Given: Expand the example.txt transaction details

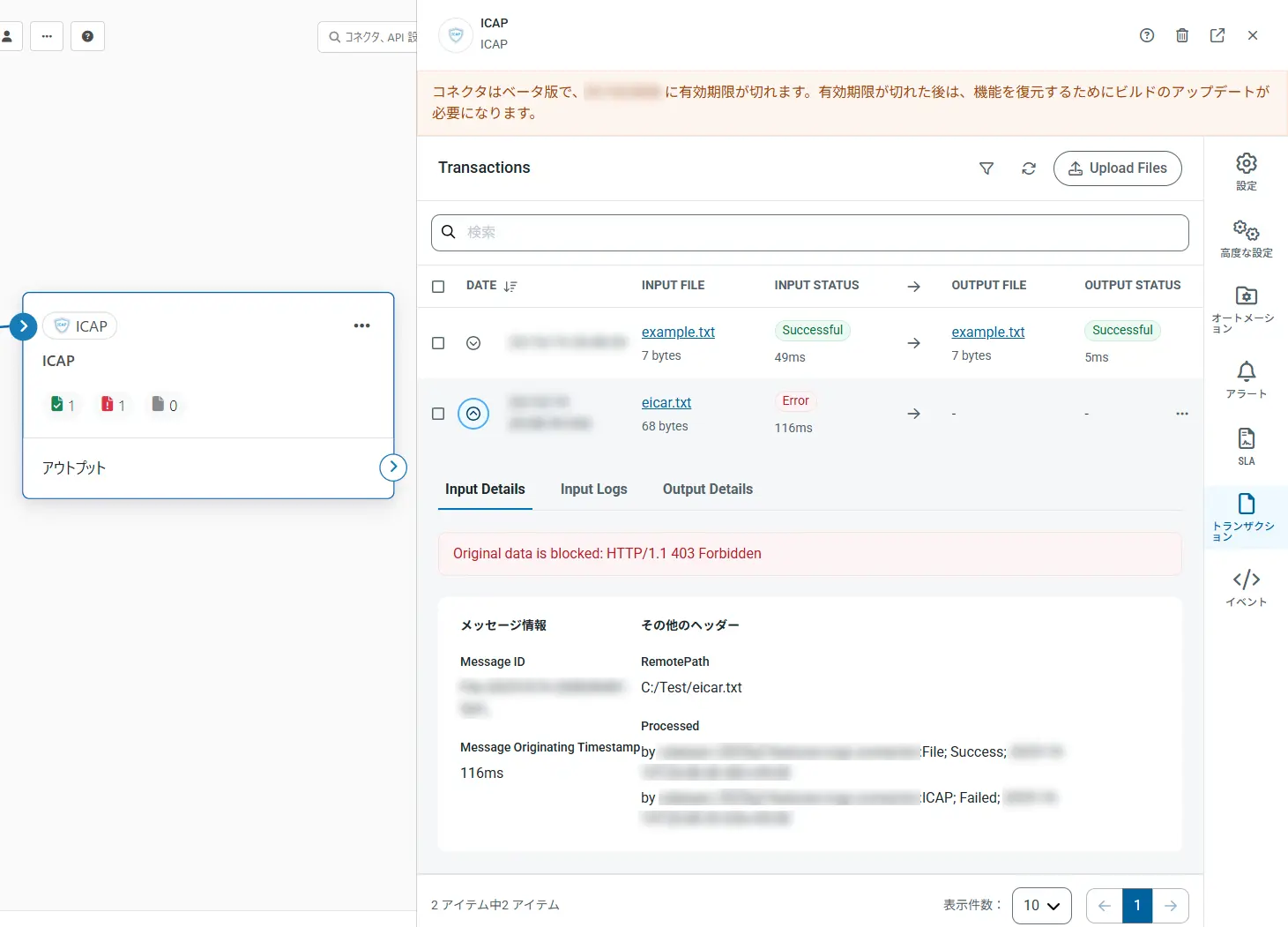Looking at the screenshot, I should 473,343.
